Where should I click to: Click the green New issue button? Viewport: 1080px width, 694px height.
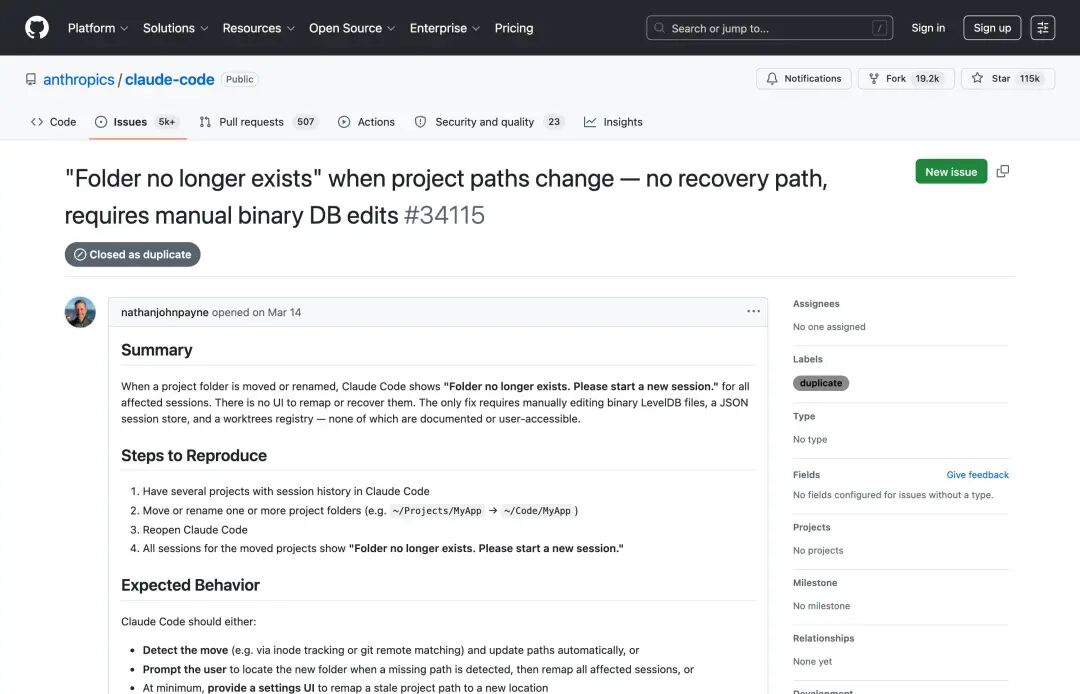(951, 171)
